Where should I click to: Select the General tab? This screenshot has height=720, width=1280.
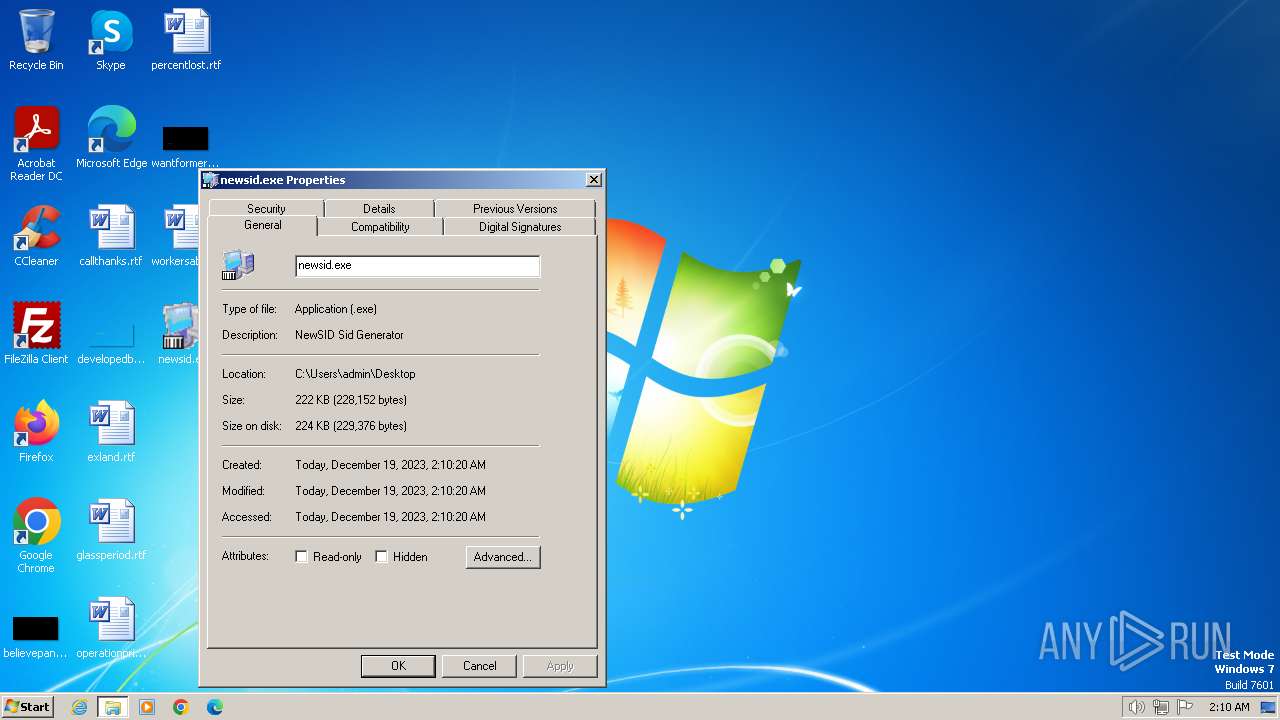pyautogui.click(x=262, y=226)
